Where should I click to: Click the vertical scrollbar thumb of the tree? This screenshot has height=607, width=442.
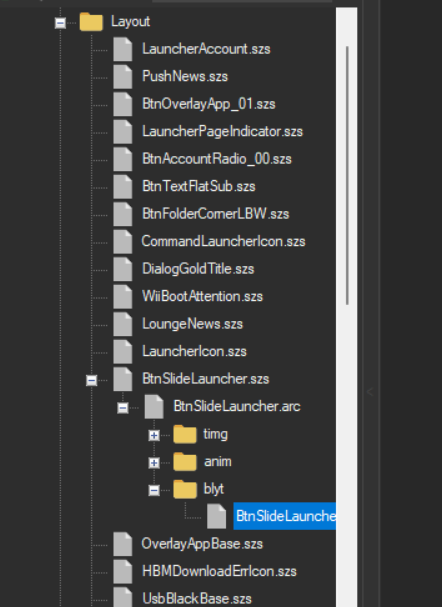coord(347,175)
